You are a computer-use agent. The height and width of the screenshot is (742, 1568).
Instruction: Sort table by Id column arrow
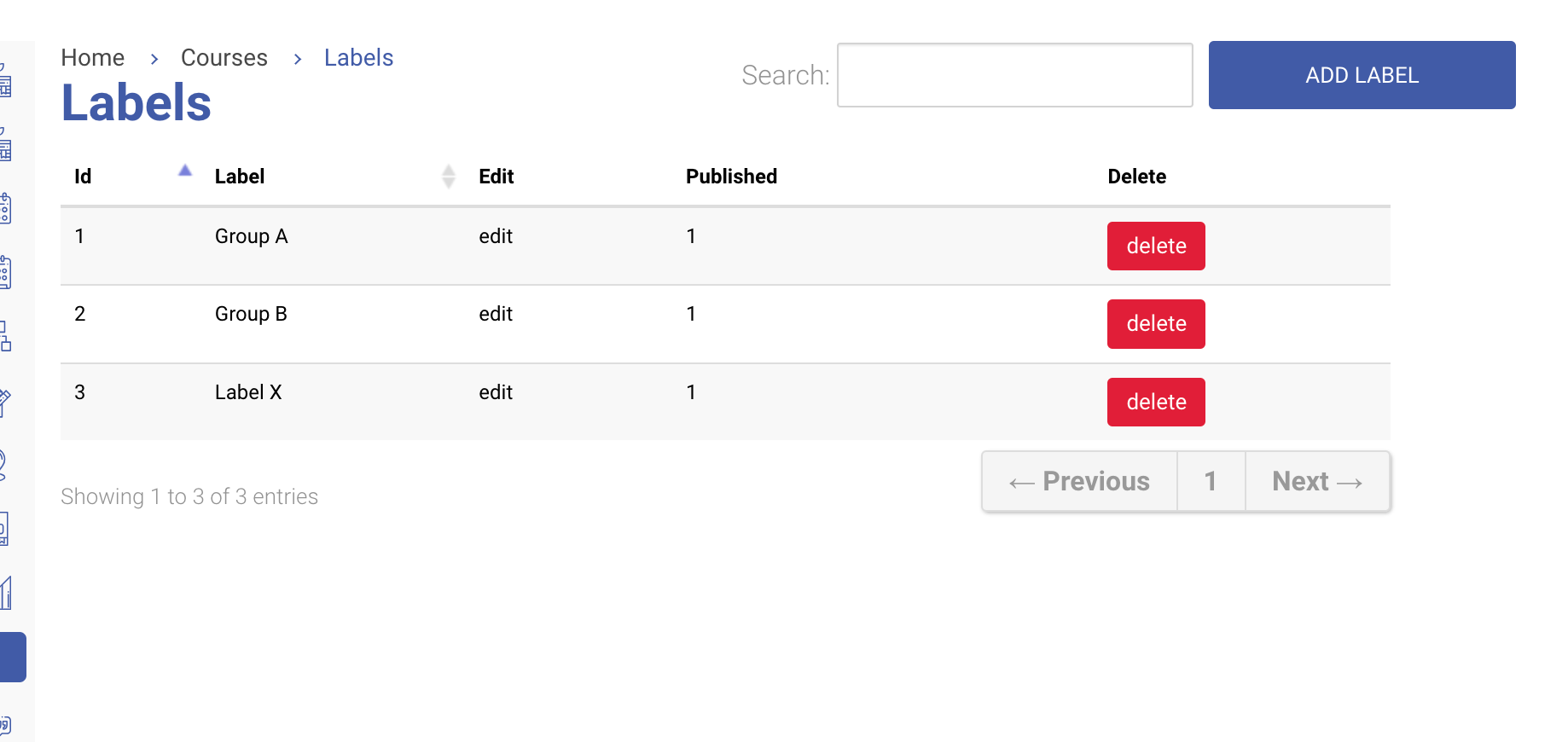(x=185, y=171)
